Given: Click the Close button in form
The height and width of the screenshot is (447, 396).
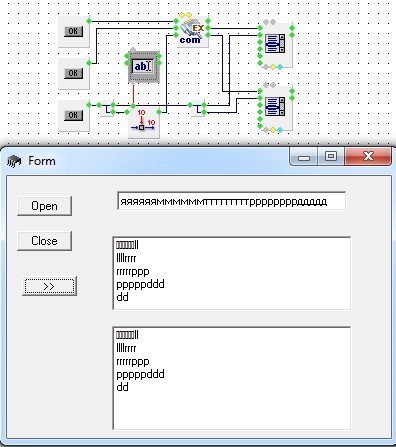Looking at the screenshot, I should coord(44,241).
